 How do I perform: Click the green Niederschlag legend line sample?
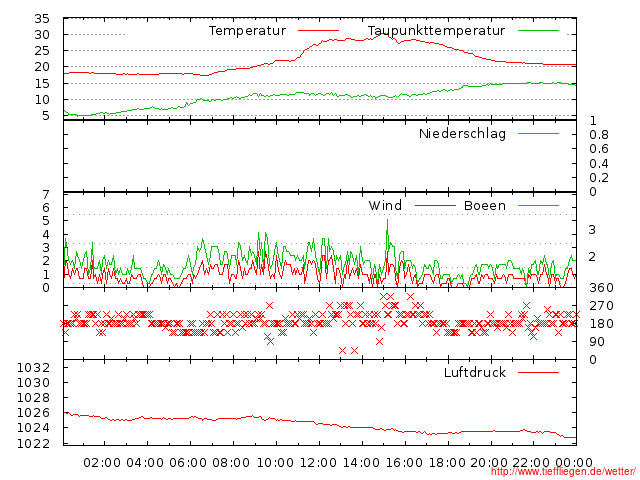pyautogui.click(x=538, y=133)
